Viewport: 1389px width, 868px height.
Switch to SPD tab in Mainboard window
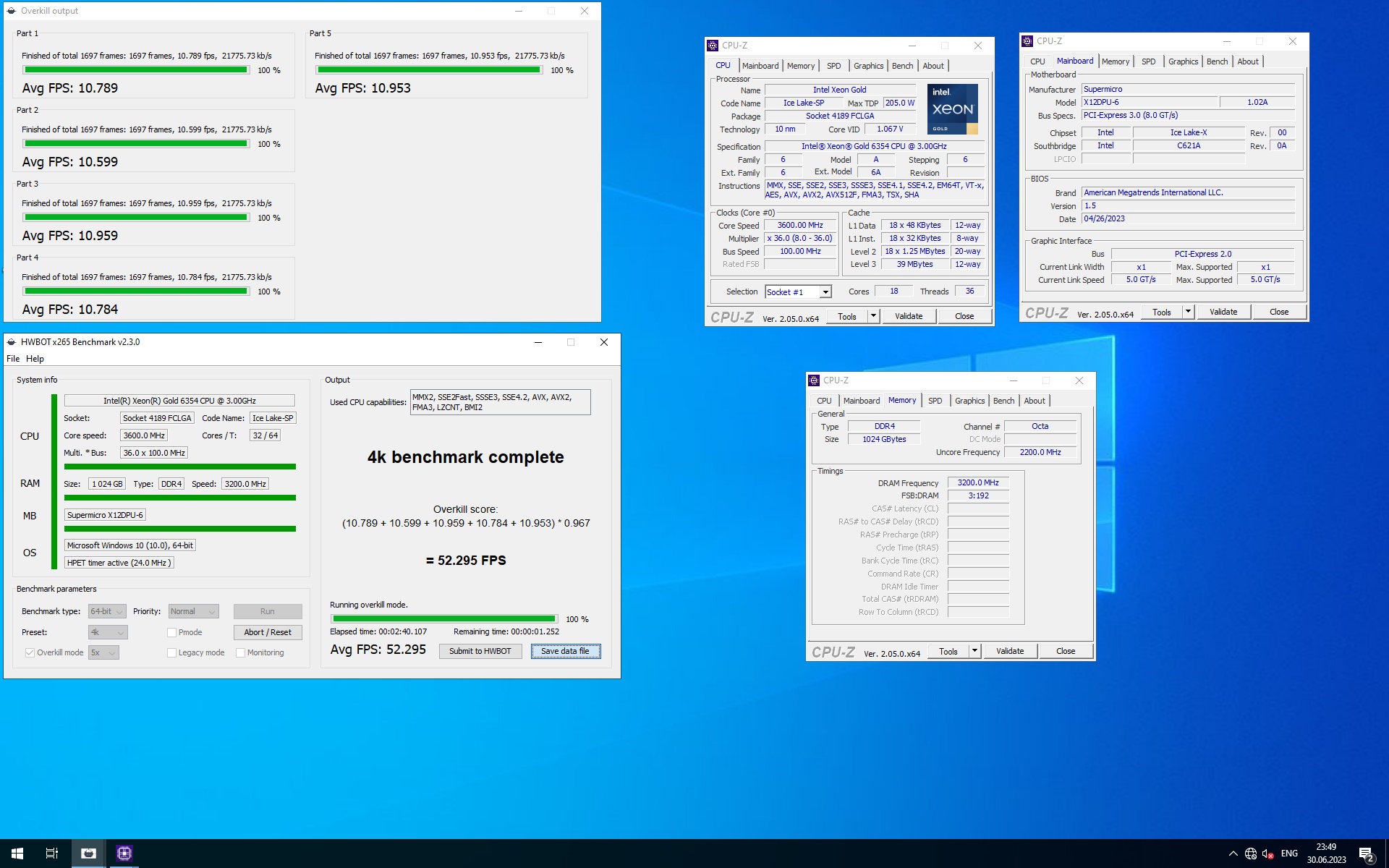(x=1148, y=61)
